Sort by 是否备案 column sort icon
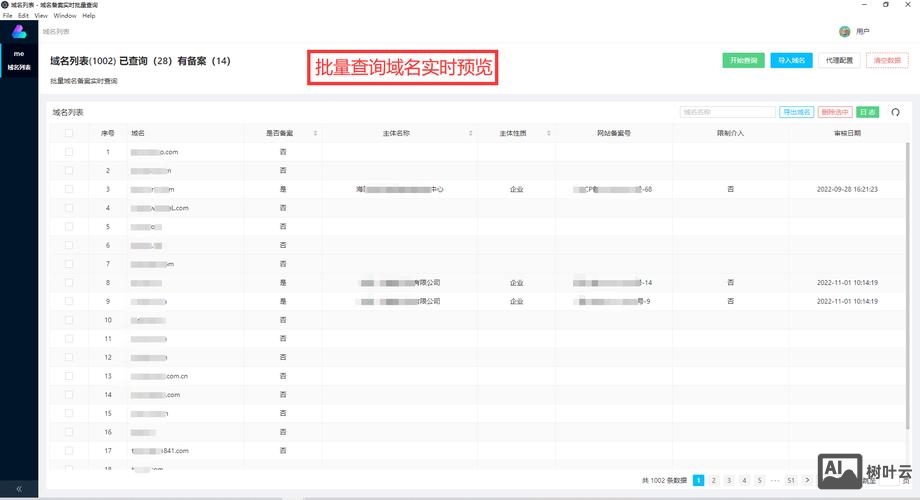Screen dimensions: 920x500 tap(315, 133)
